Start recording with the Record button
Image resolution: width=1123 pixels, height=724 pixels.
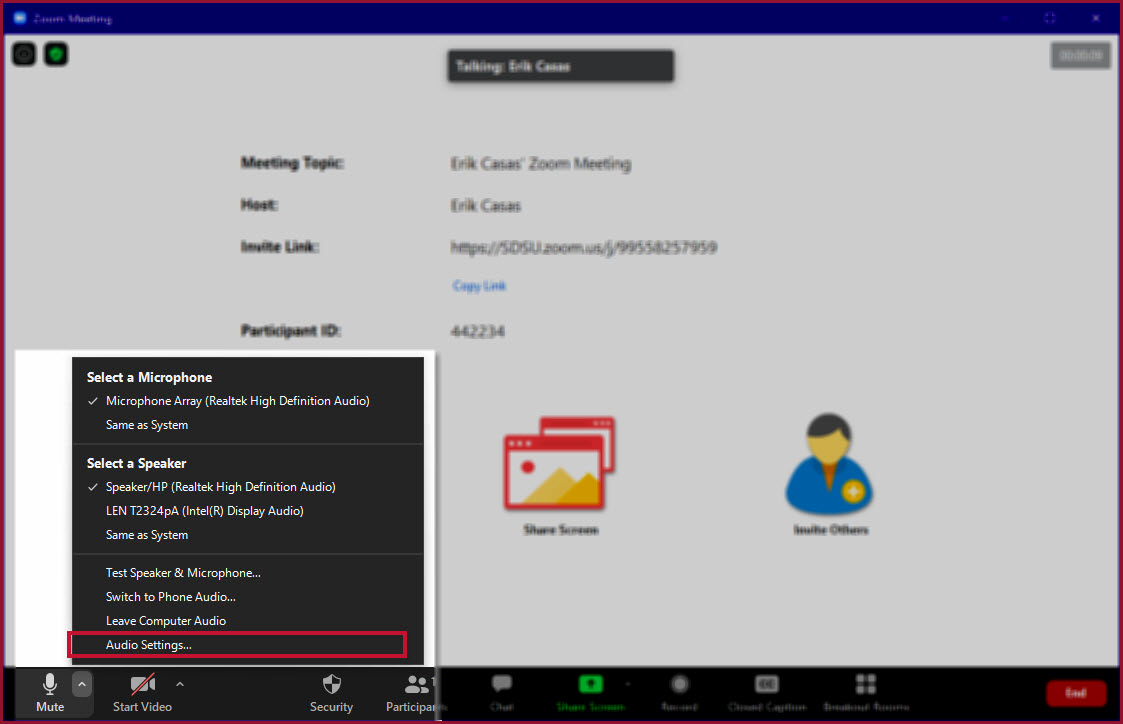tap(679, 692)
